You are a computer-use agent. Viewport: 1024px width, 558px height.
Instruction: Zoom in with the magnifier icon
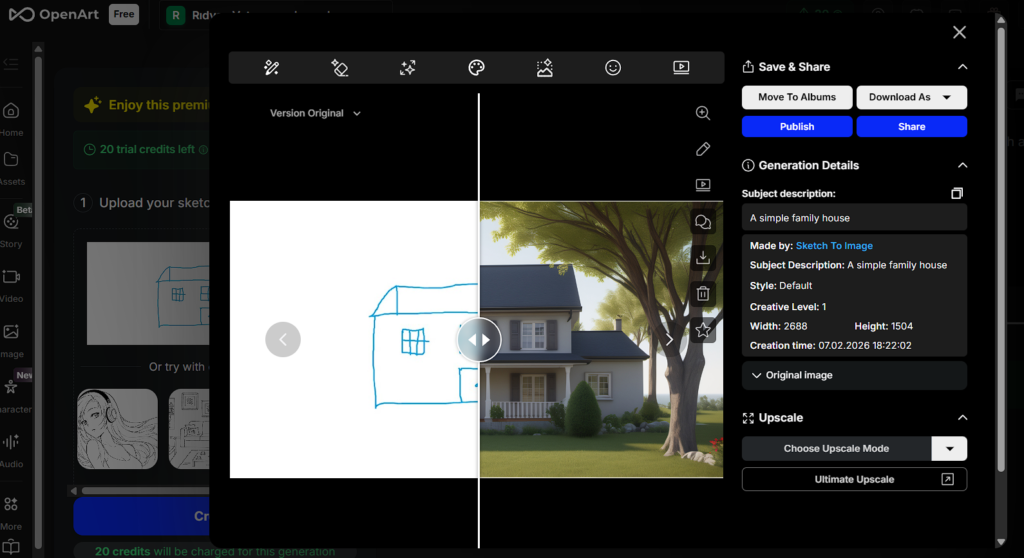click(703, 113)
